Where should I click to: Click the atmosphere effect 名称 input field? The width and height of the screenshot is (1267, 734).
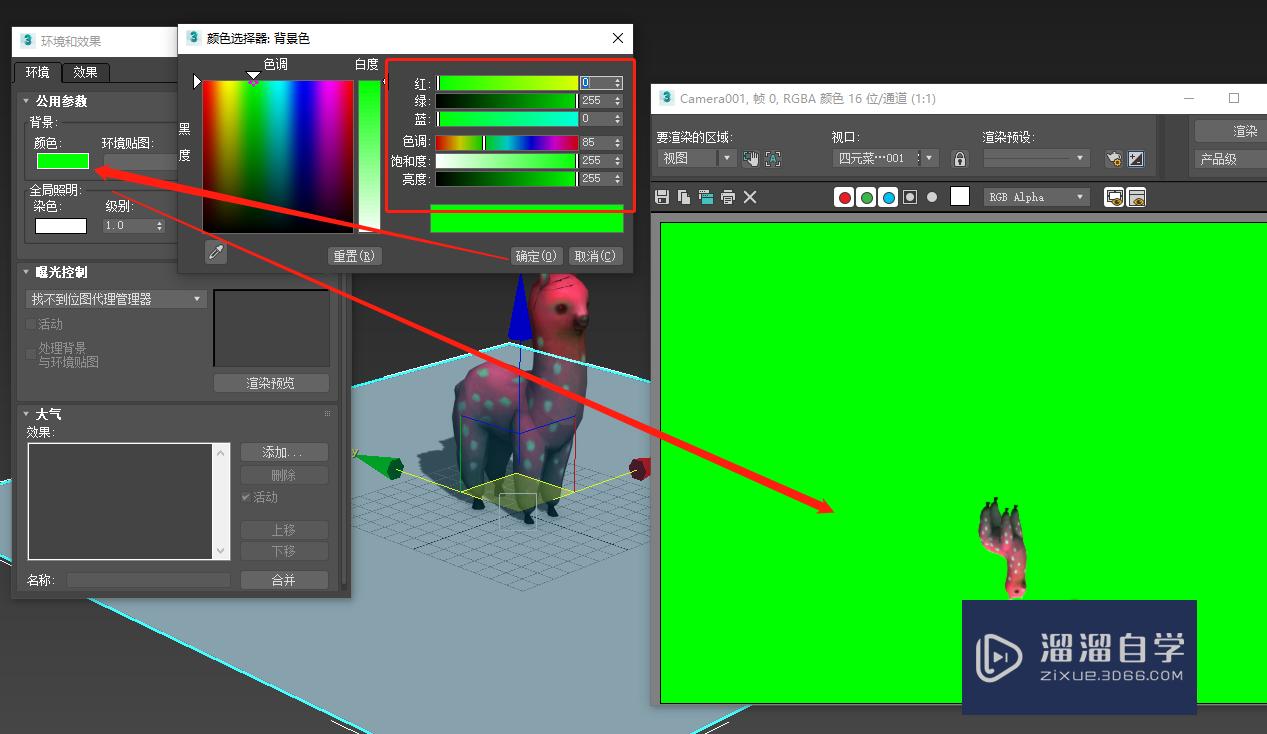[x=148, y=580]
